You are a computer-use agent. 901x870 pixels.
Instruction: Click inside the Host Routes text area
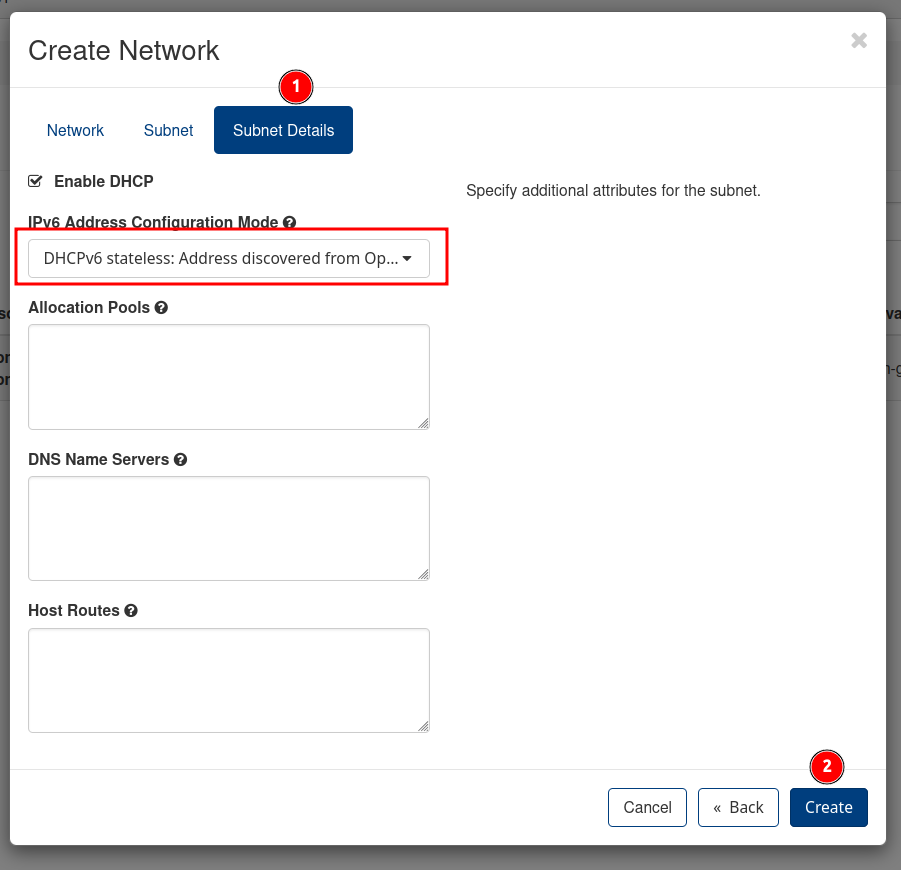click(228, 680)
